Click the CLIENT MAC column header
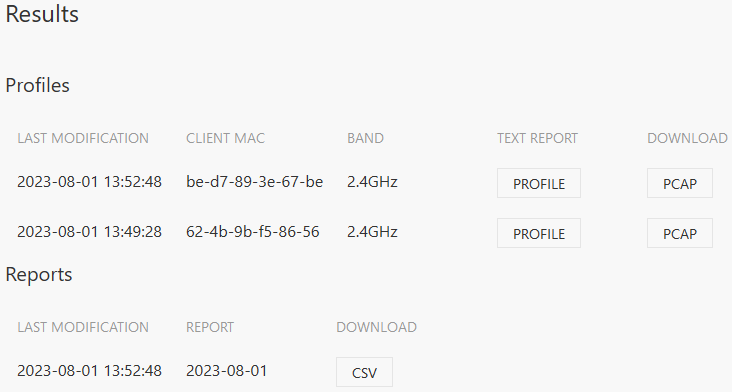Screen dimensions: 732x392 [225, 138]
